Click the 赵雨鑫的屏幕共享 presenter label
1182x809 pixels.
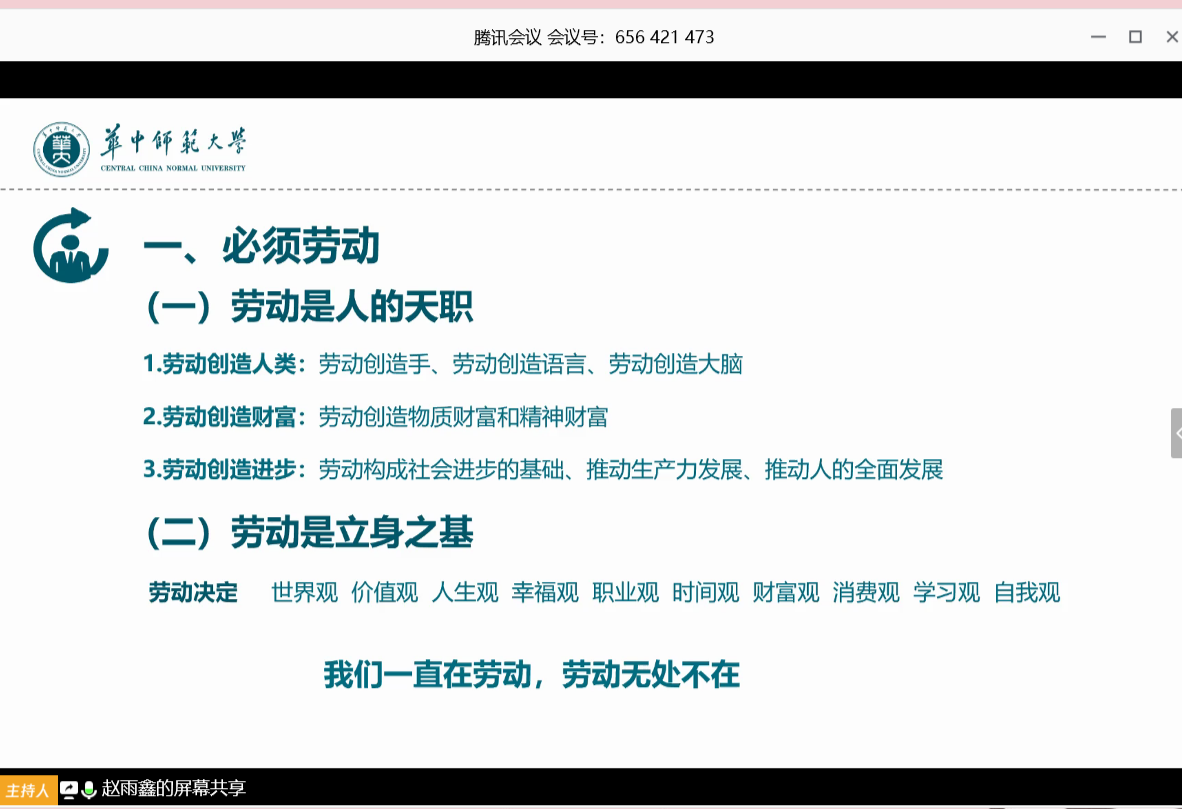tap(173, 789)
